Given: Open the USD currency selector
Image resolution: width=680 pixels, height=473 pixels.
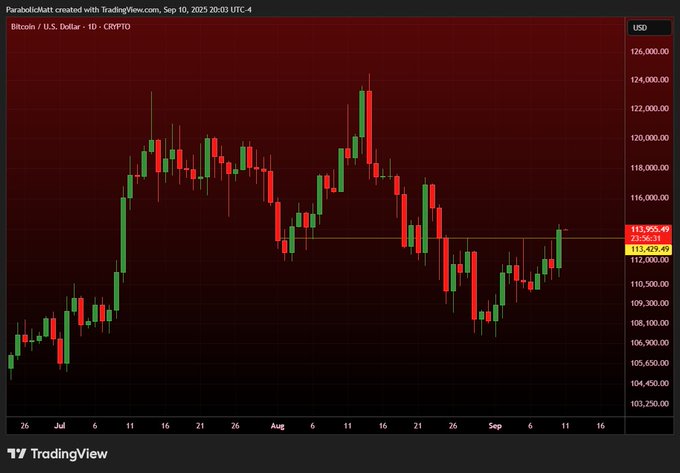Looking at the screenshot, I should coord(639,27).
